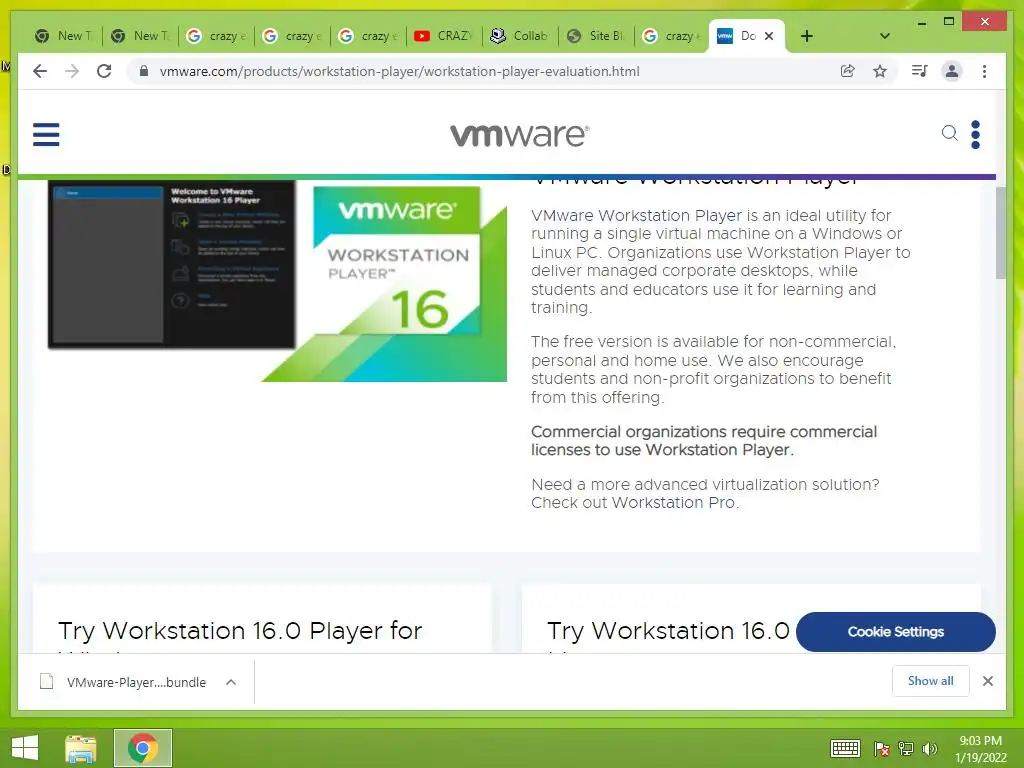The image size is (1024, 768).
Task: Click the browser forward arrow
Action: (72, 71)
